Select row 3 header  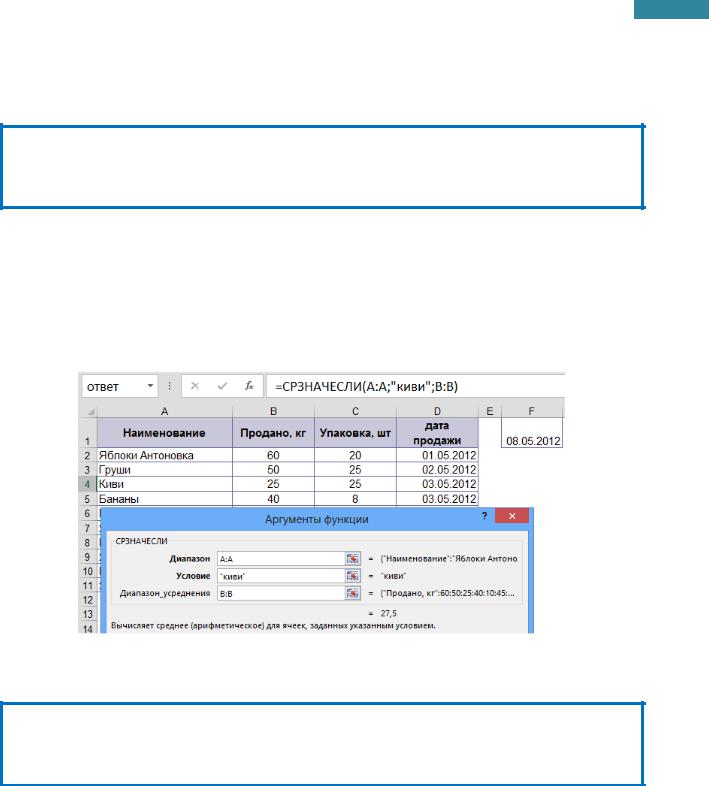(x=88, y=470)
